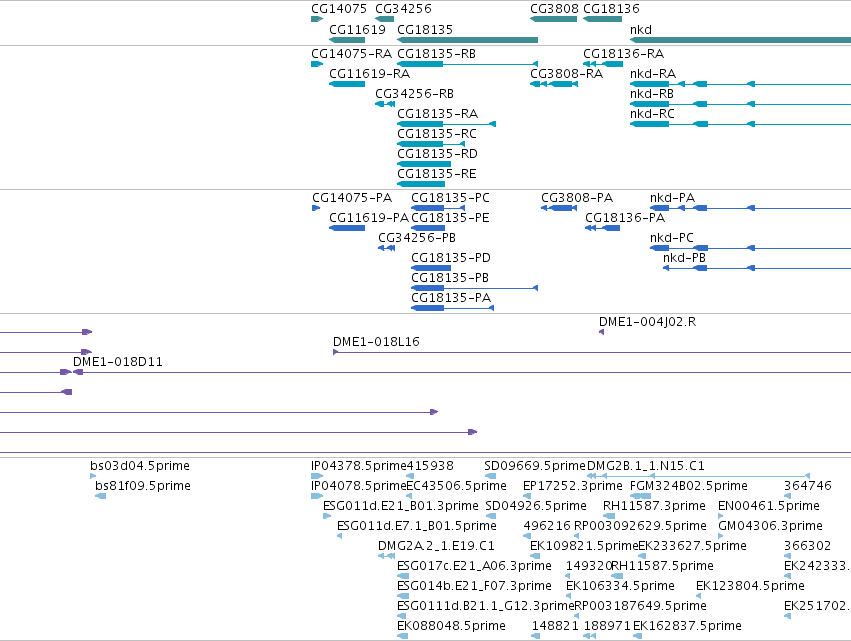Select the EK088048.5prime EST label
The image size is (851, 641).
pyautogui.click(x=451, y=626)
